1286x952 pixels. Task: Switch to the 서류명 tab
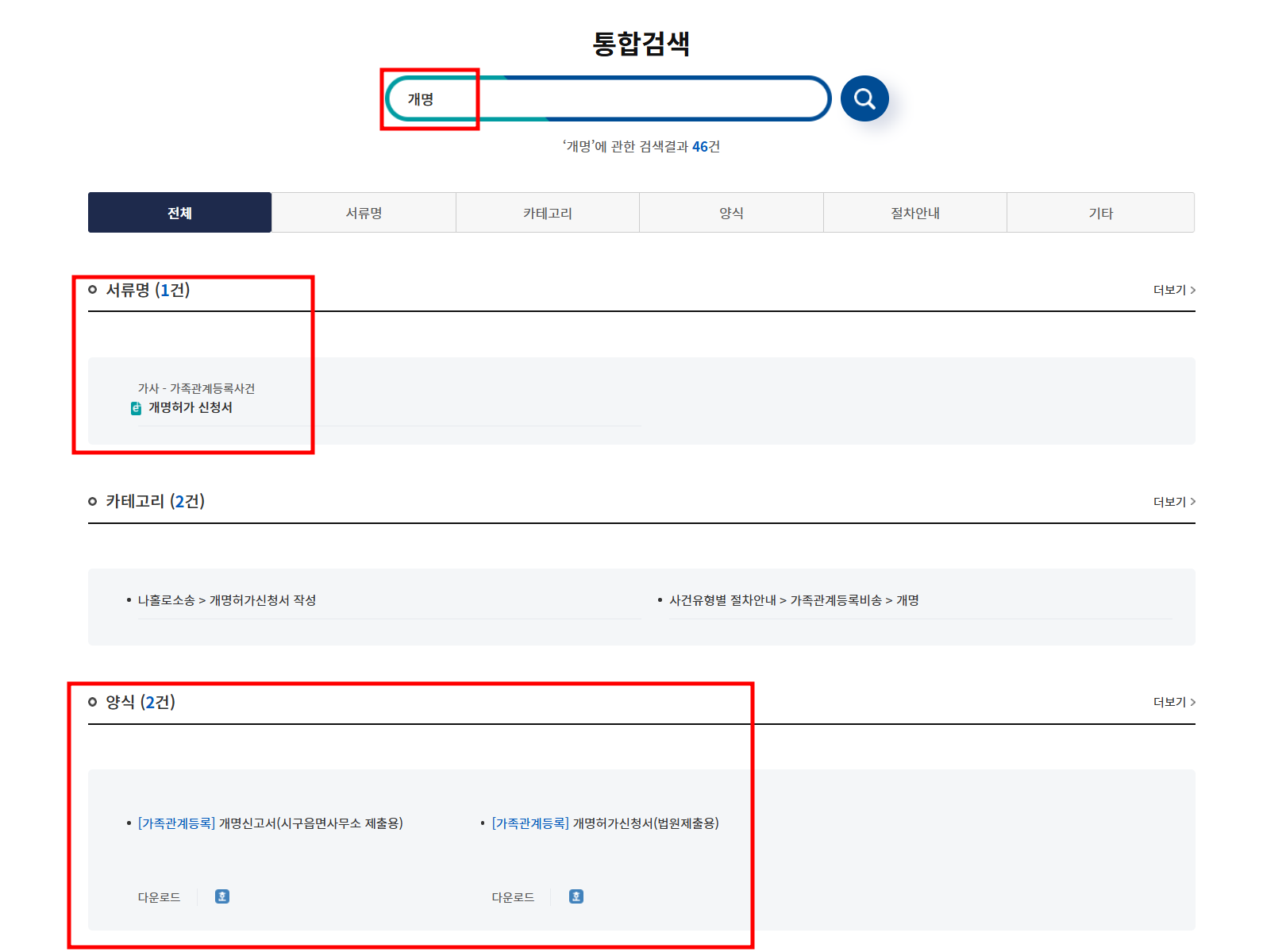(x=364, y=212)
